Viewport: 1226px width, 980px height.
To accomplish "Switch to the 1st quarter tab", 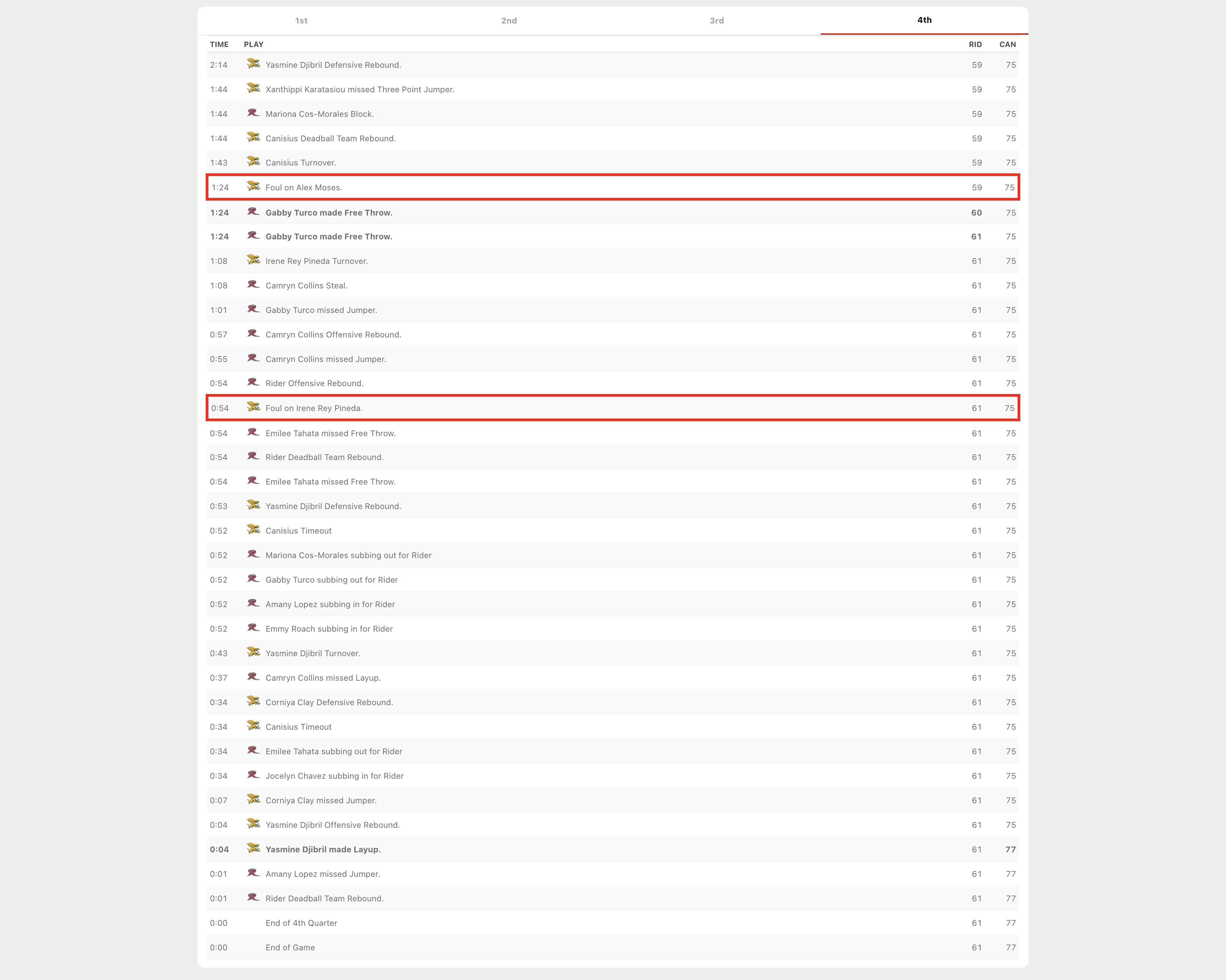I will (301, 20).
